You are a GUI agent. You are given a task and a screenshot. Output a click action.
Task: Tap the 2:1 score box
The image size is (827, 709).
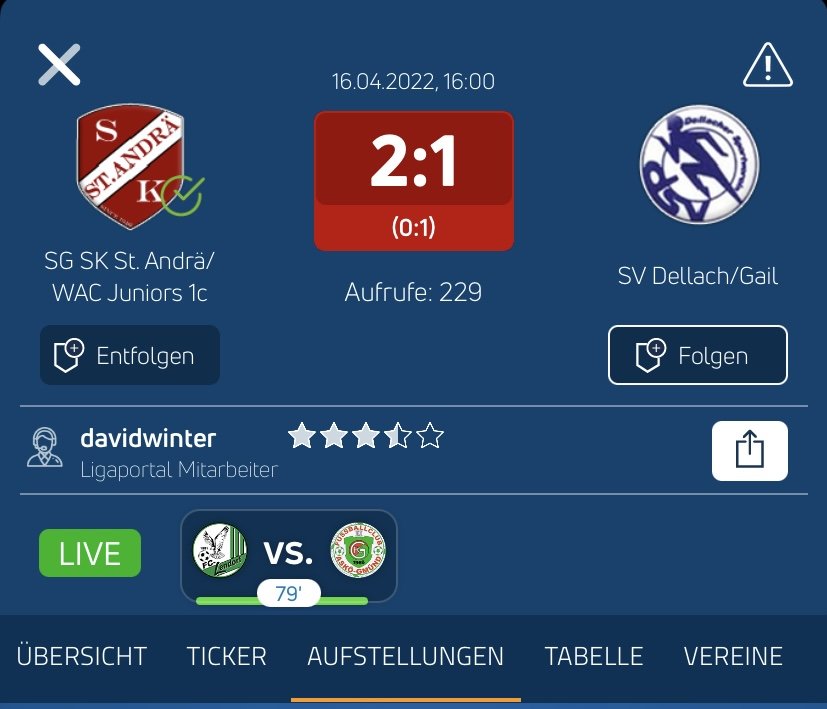(414, 181)
